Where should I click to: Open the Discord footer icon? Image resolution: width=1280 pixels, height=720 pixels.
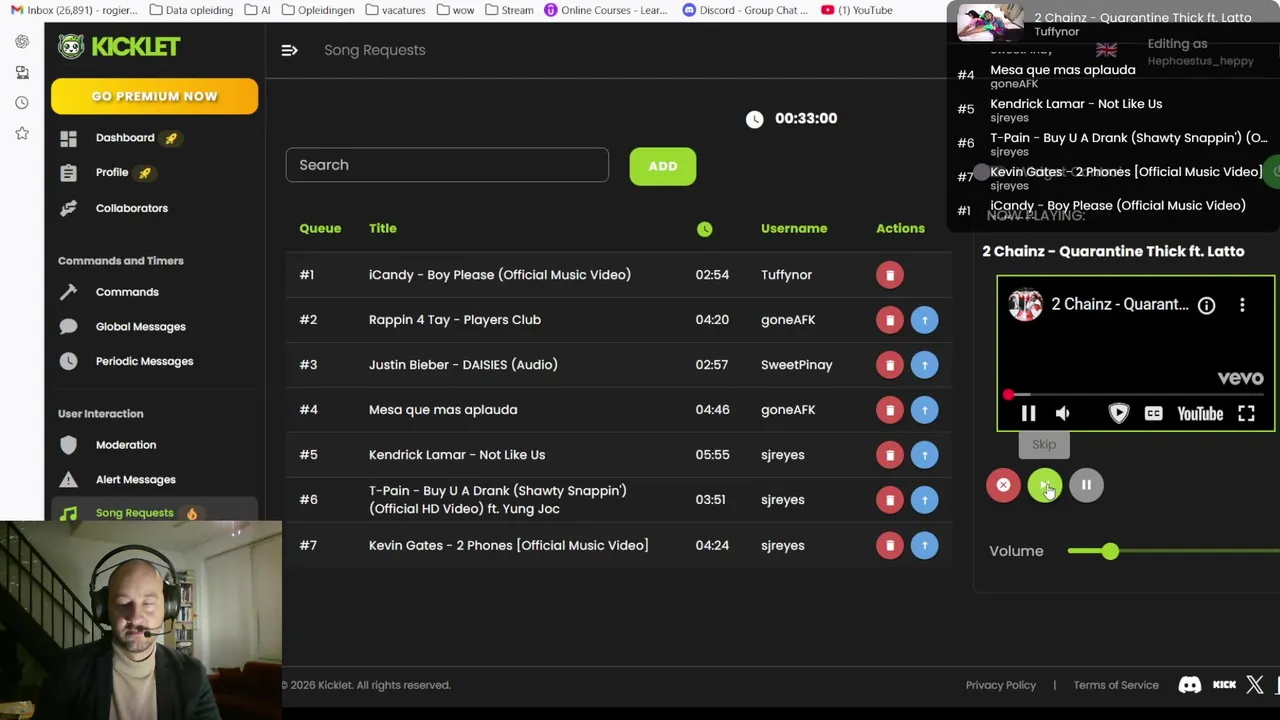tap(1189, 685)
